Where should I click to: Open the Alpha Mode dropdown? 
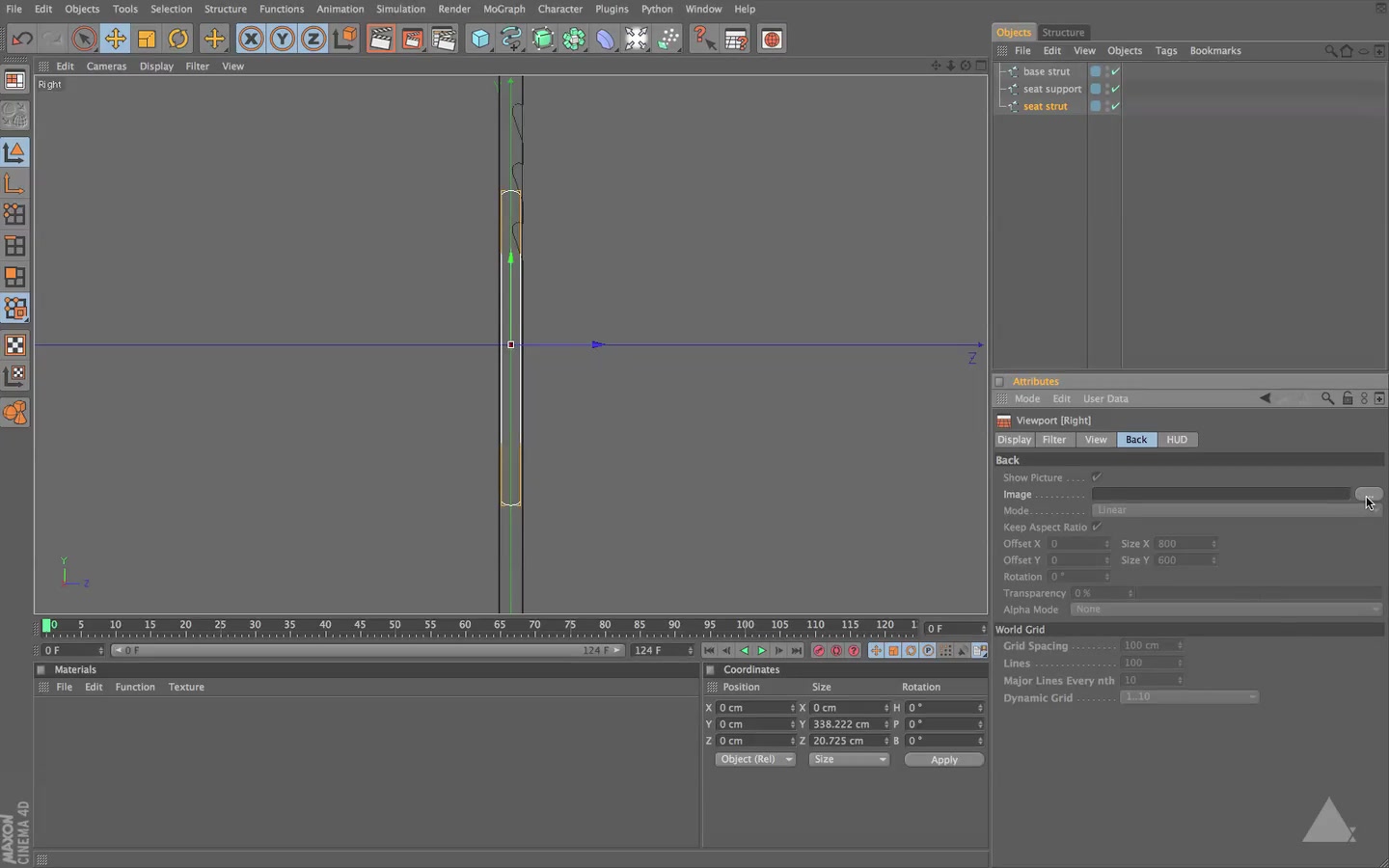click(1226, 610)
